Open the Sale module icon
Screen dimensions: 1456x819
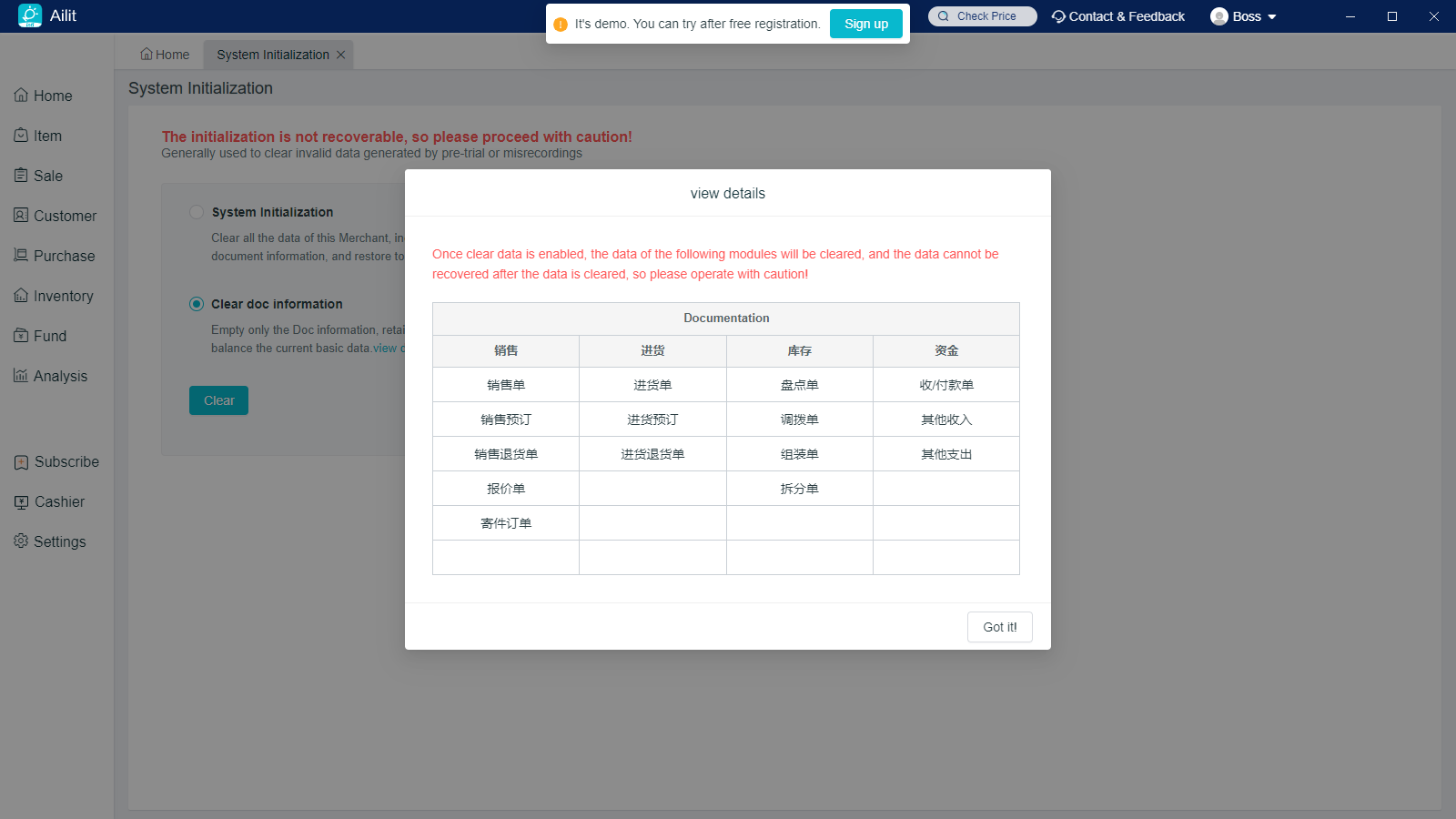click(x=21, y=176)
